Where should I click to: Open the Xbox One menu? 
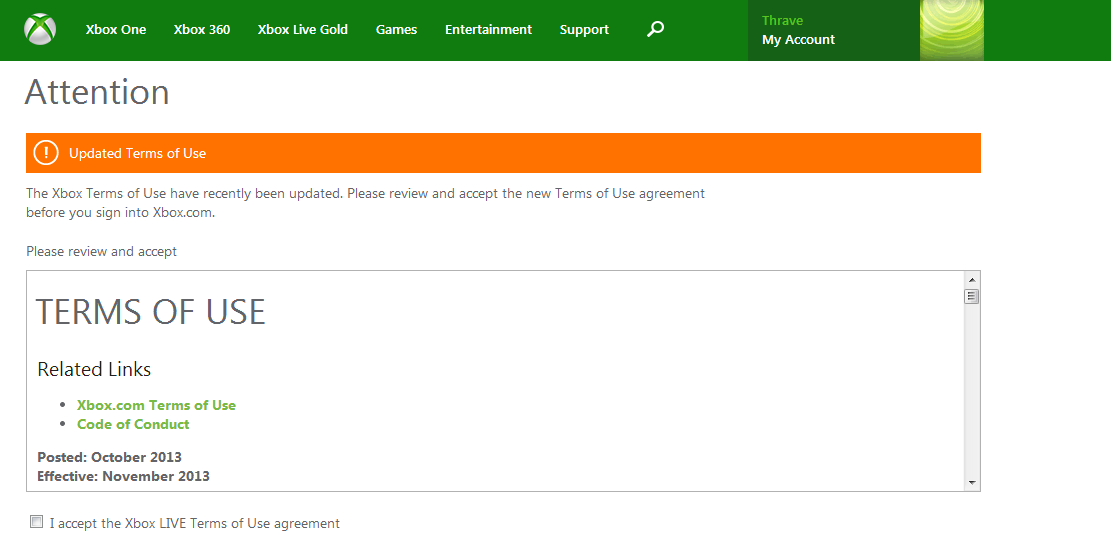coord(115,30)
